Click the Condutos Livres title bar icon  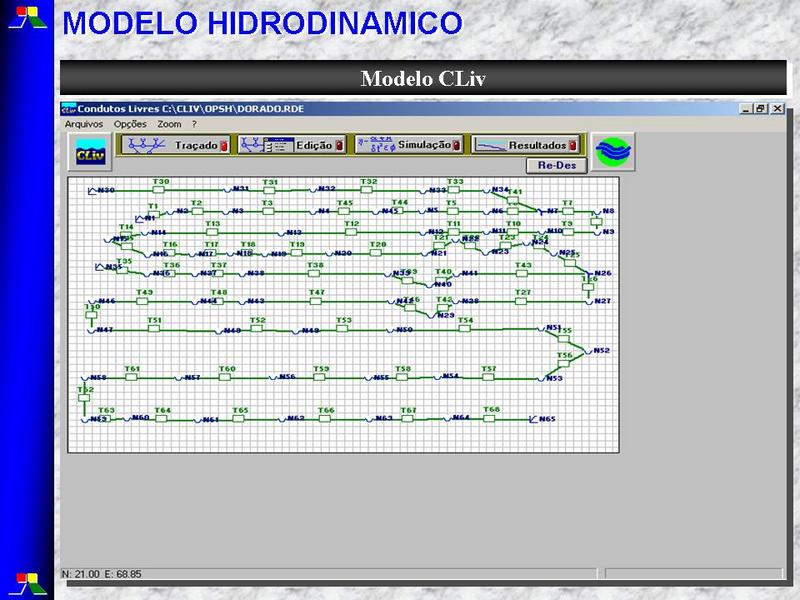[68, 109]
